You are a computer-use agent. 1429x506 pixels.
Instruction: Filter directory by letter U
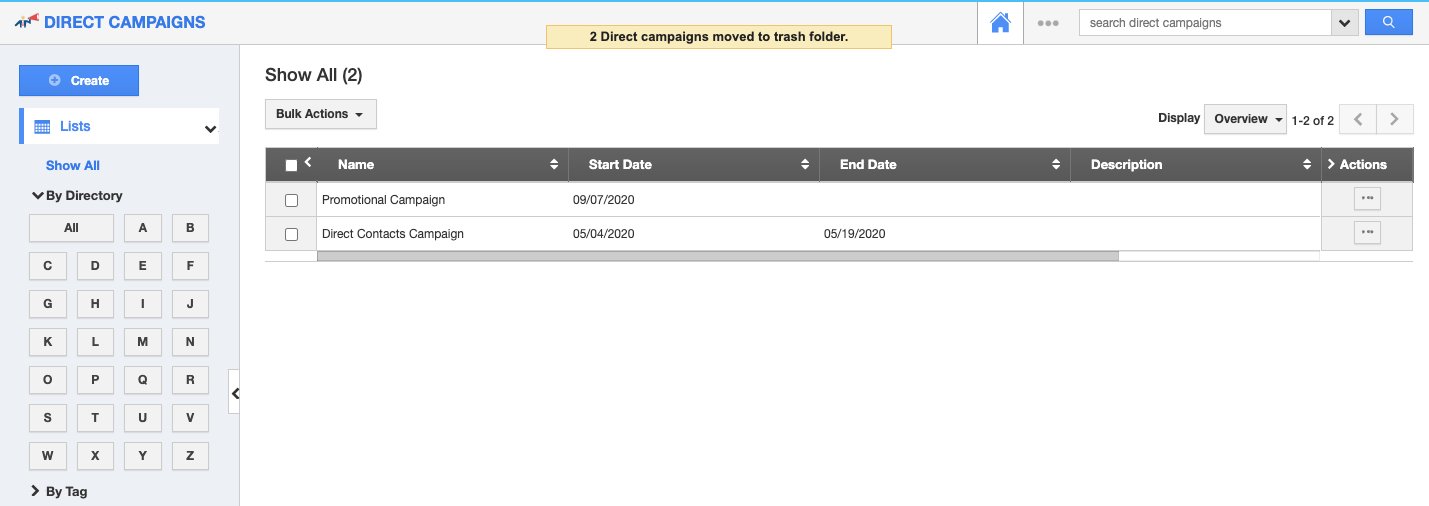(143, 418)
